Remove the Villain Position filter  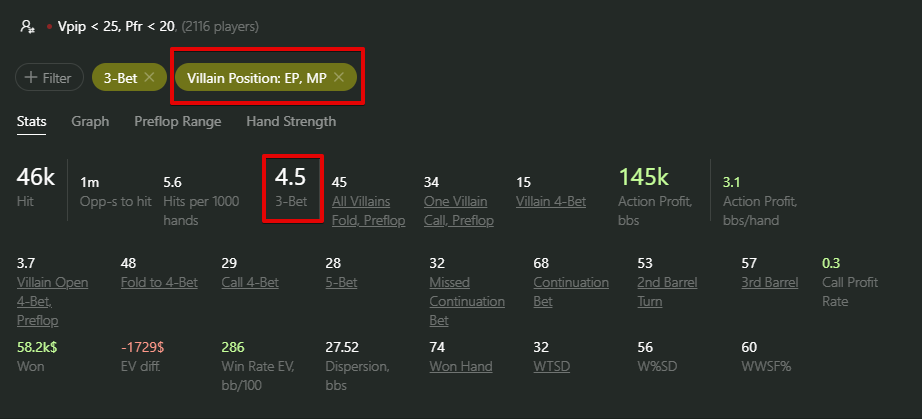[339, 78]
